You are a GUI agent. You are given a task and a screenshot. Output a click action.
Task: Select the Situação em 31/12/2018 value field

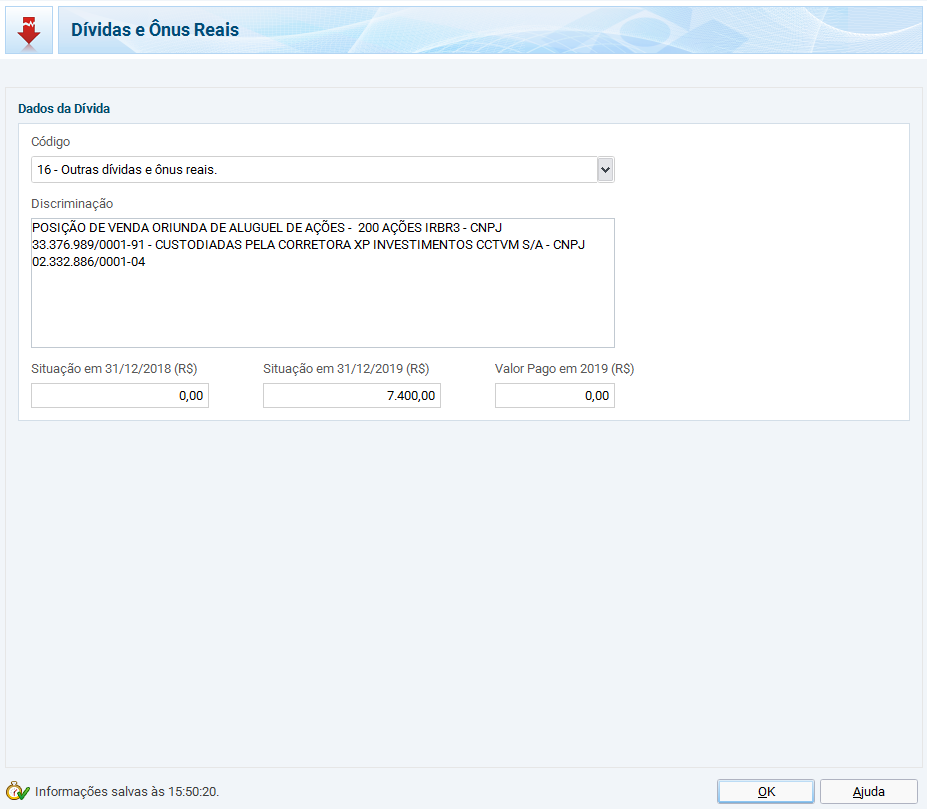tap(120, 396)
